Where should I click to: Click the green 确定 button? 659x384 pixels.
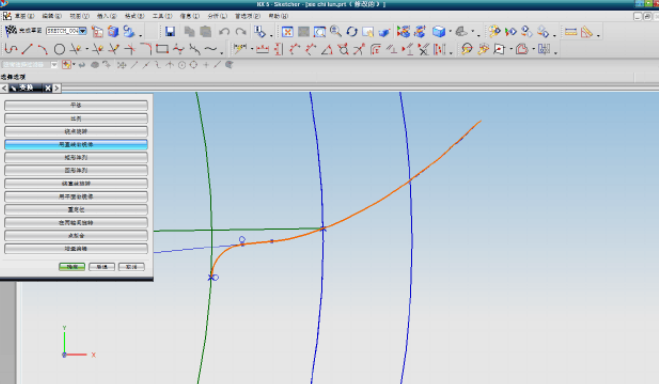72,267
